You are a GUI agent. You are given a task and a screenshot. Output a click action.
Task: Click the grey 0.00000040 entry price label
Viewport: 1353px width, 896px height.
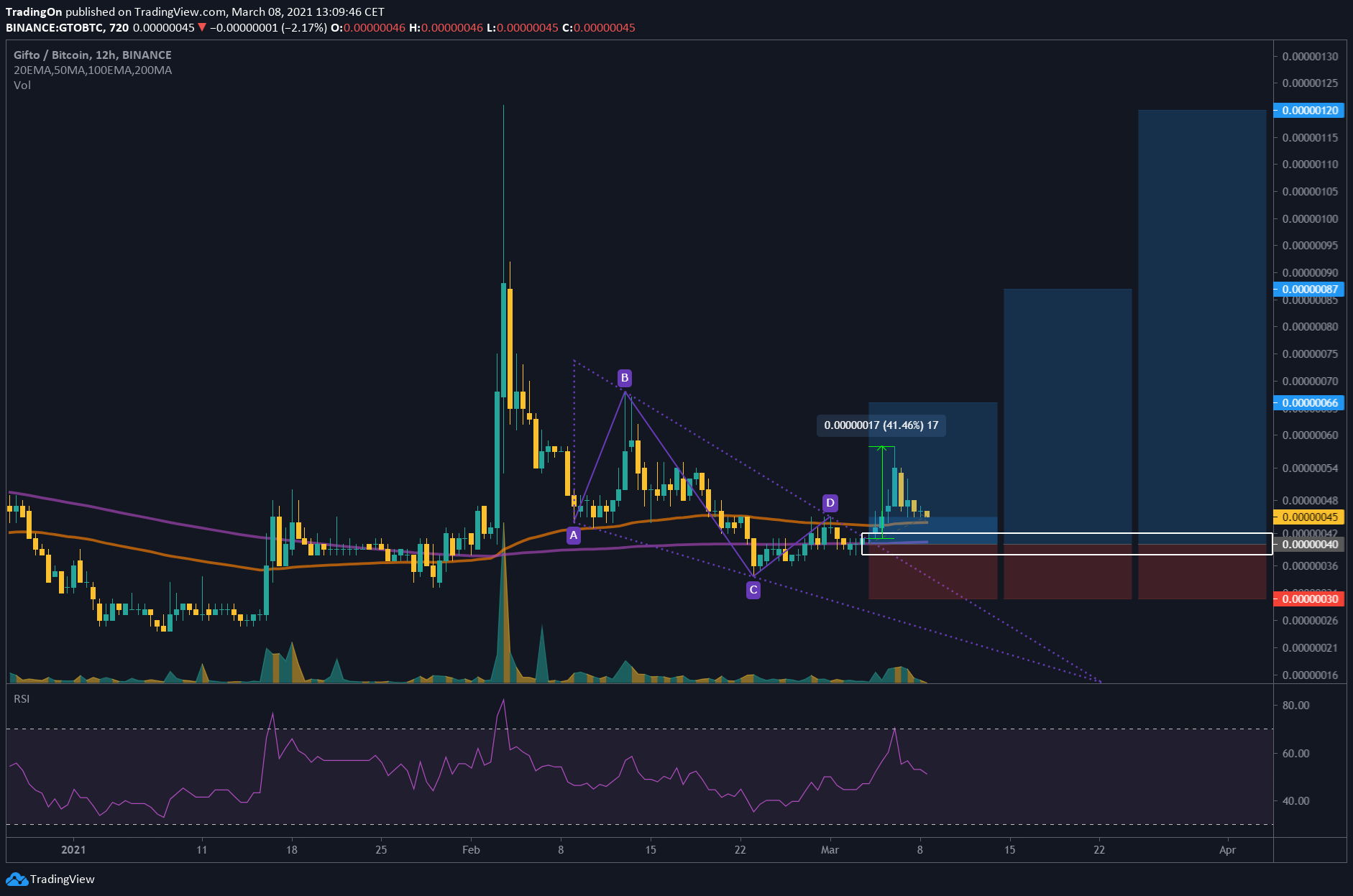[x=1309, y=545]
